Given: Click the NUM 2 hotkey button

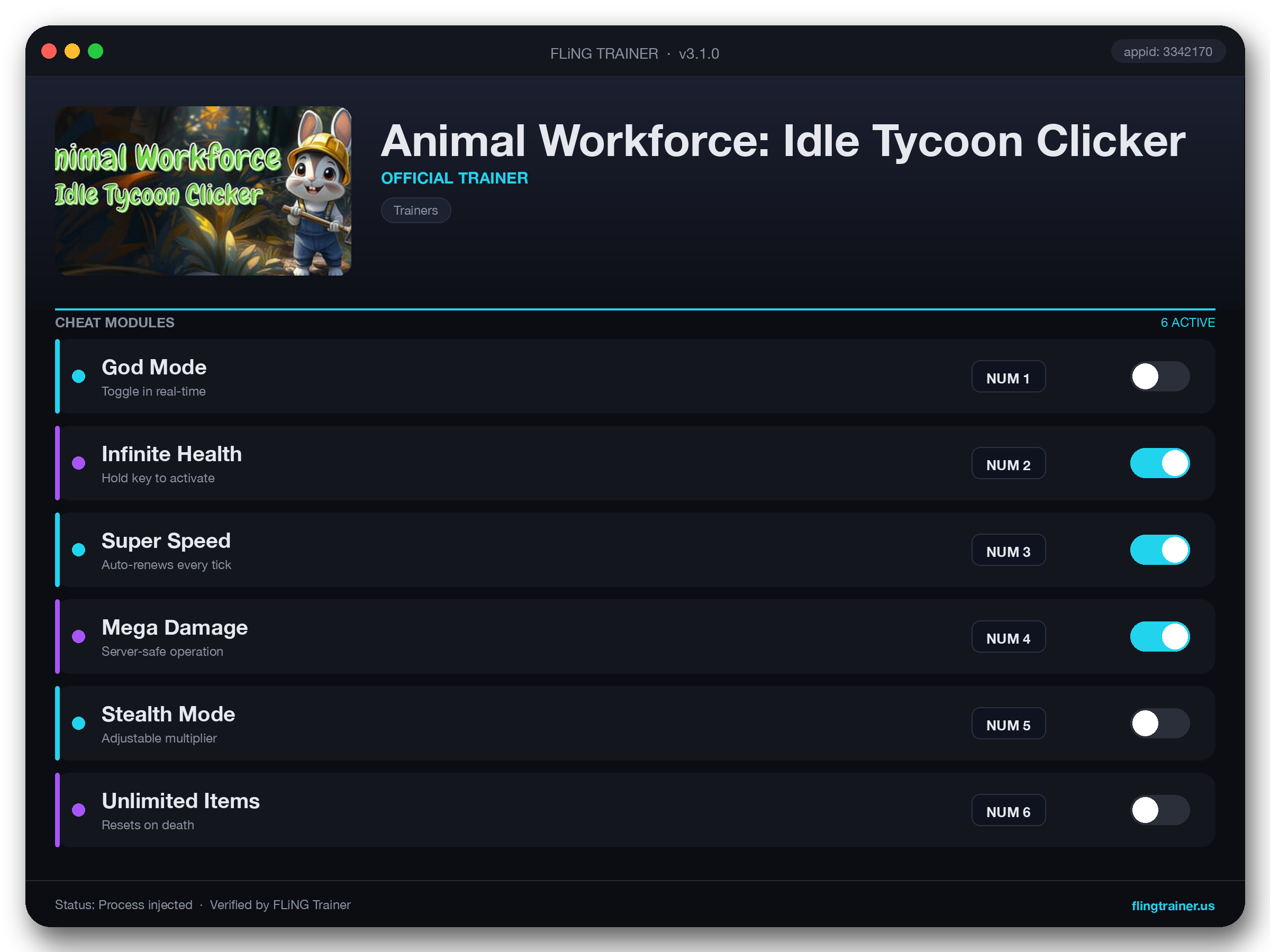Looking at the screenshot, I should tap(1008, 463).
